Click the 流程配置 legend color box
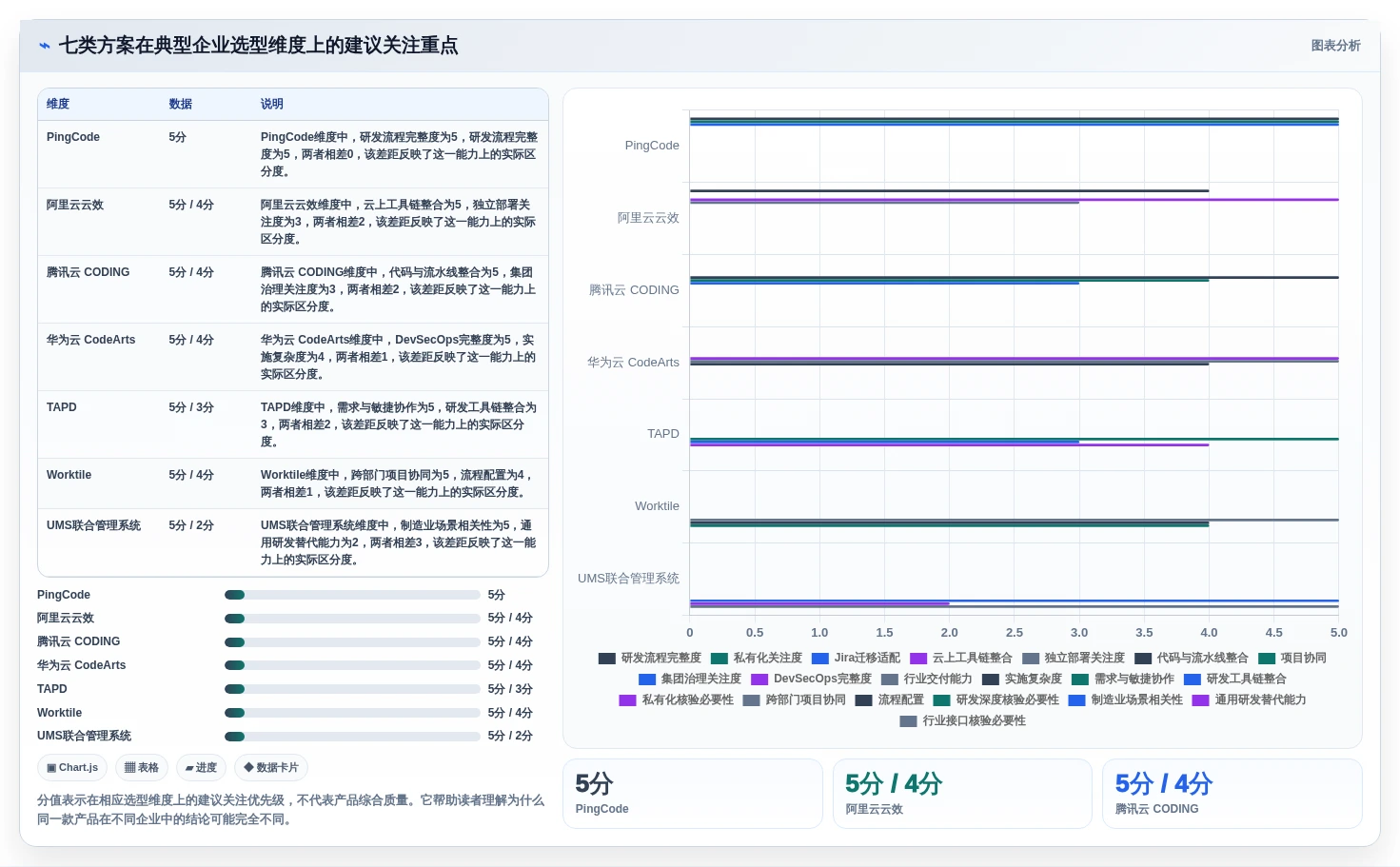This screenshot has width=1400, height=867. coord(864,700)
